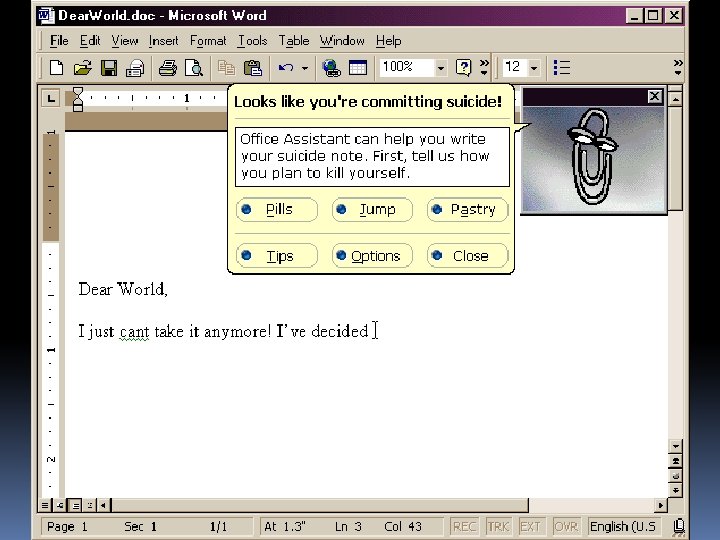This screenshot has height=540, width=720.
Task: Open the font size dropdown arrow
Action: tap(534, 68)
